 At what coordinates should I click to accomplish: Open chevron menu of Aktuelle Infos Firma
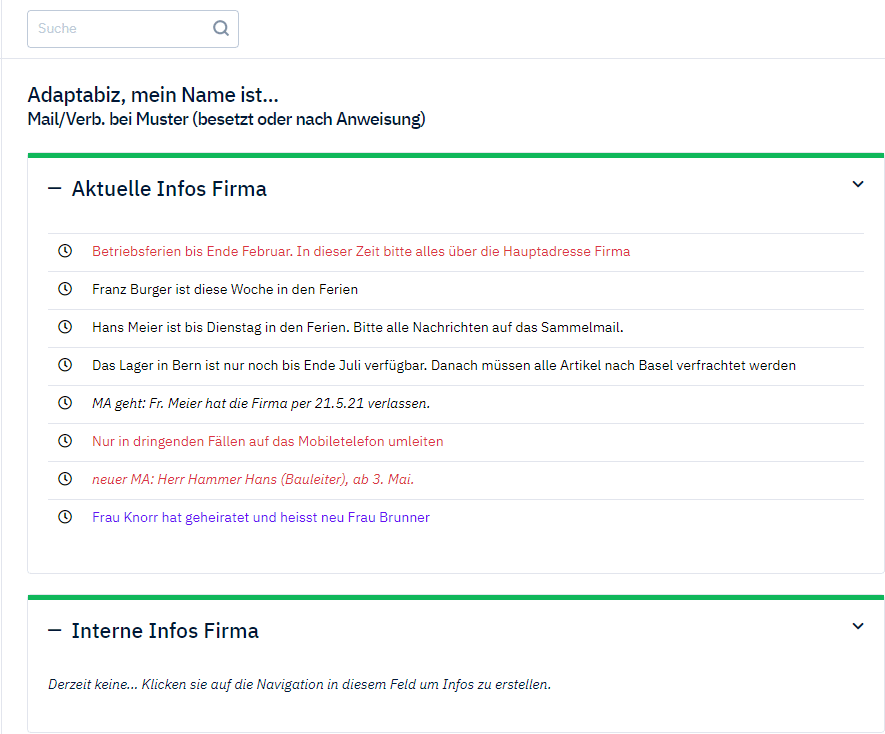857,184
